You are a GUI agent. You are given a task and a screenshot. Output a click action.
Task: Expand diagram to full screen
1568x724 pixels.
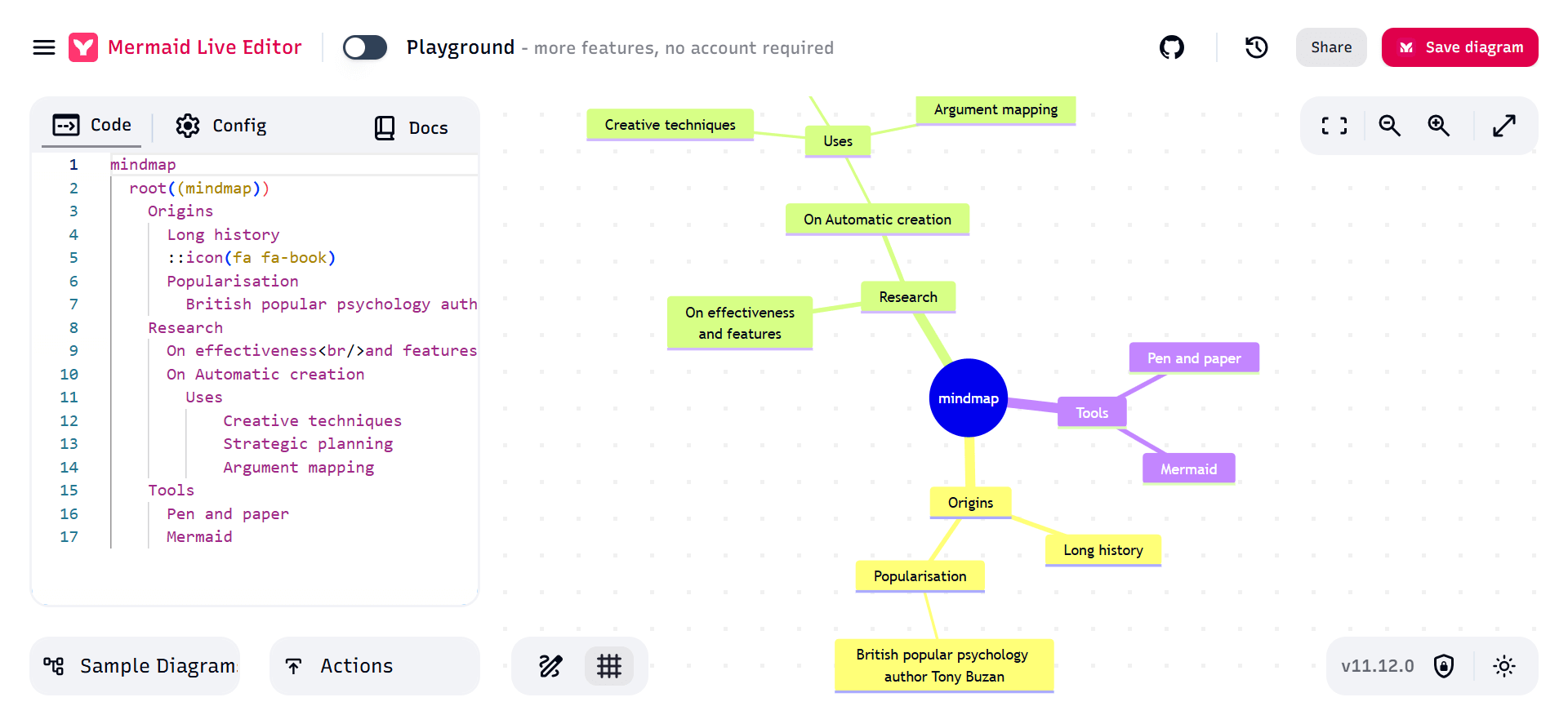[1504, 126]
